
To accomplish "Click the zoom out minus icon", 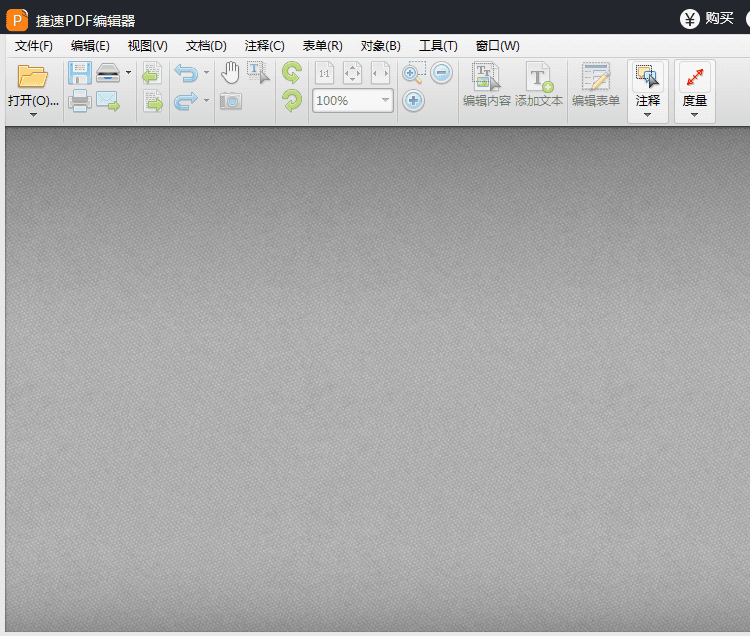I will pyautogui.click(x=442, y=73).
